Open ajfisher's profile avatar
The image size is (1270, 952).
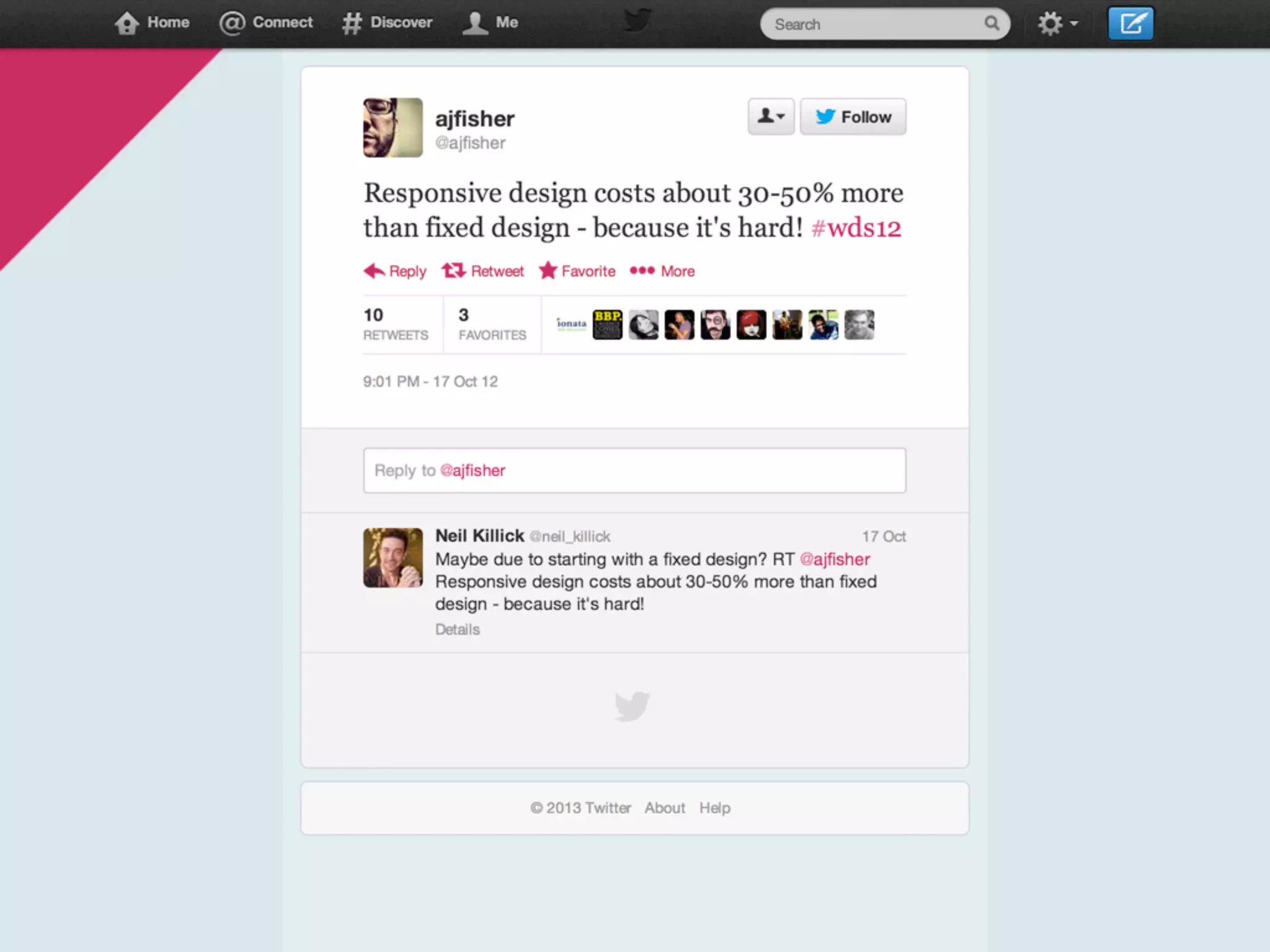pos(393,127)
